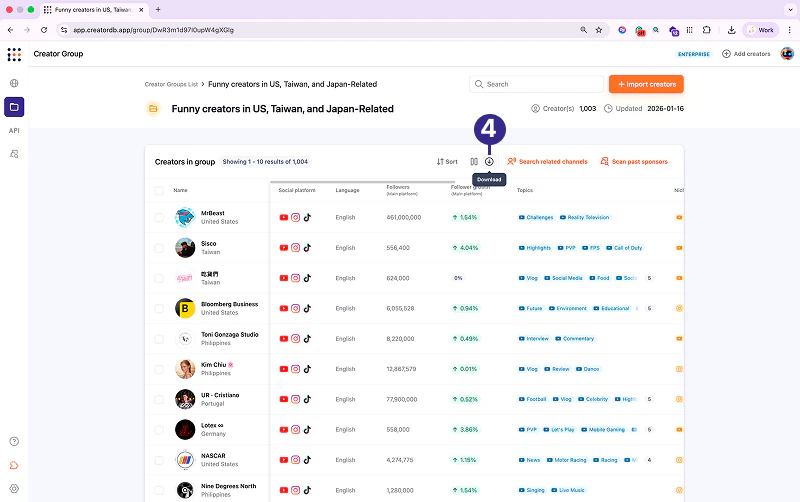
Task: Open the Sort options
Action: (x=447, y=162)
